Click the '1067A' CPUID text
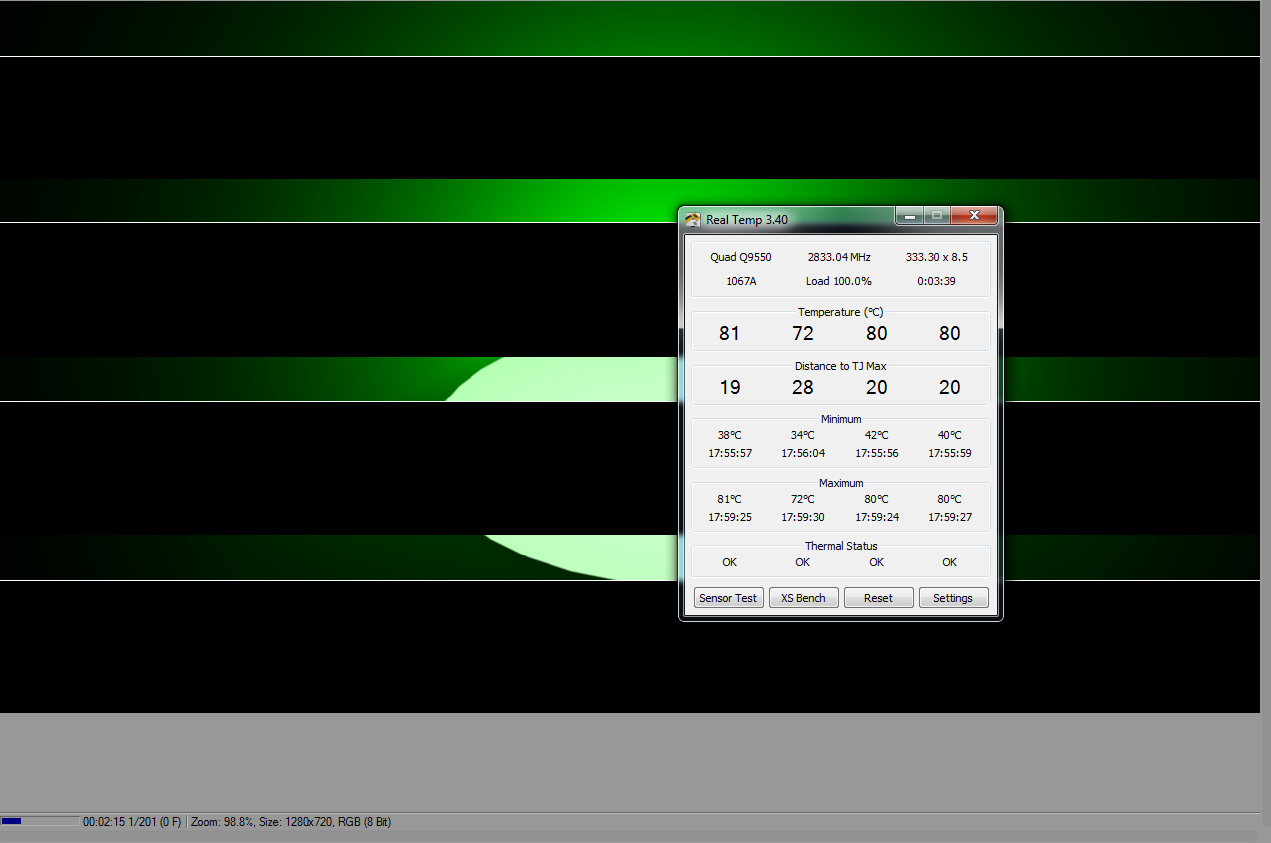Viewport: 1271px width, 843px height. tap(741, 281)
